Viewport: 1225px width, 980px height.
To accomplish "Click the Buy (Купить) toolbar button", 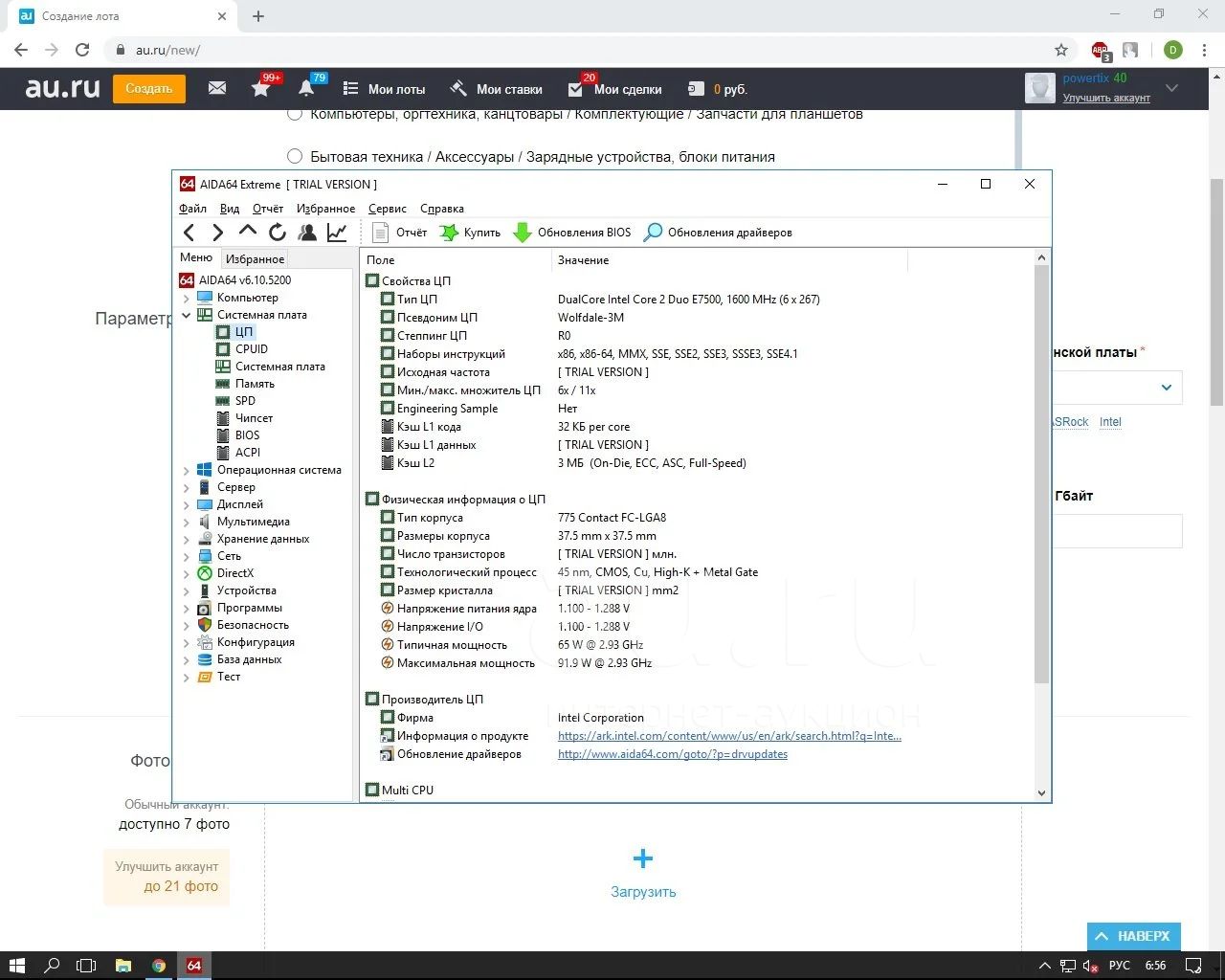I will (x=470, y=233).
